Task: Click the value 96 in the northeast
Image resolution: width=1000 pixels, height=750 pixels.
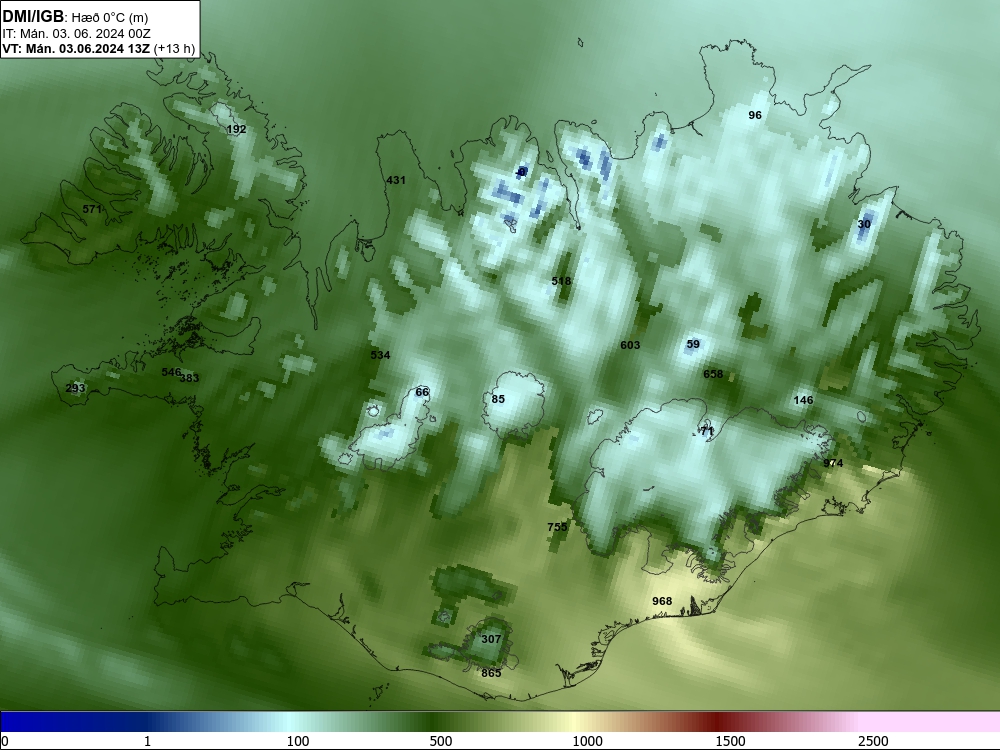Action: click(x=755, y=115)
